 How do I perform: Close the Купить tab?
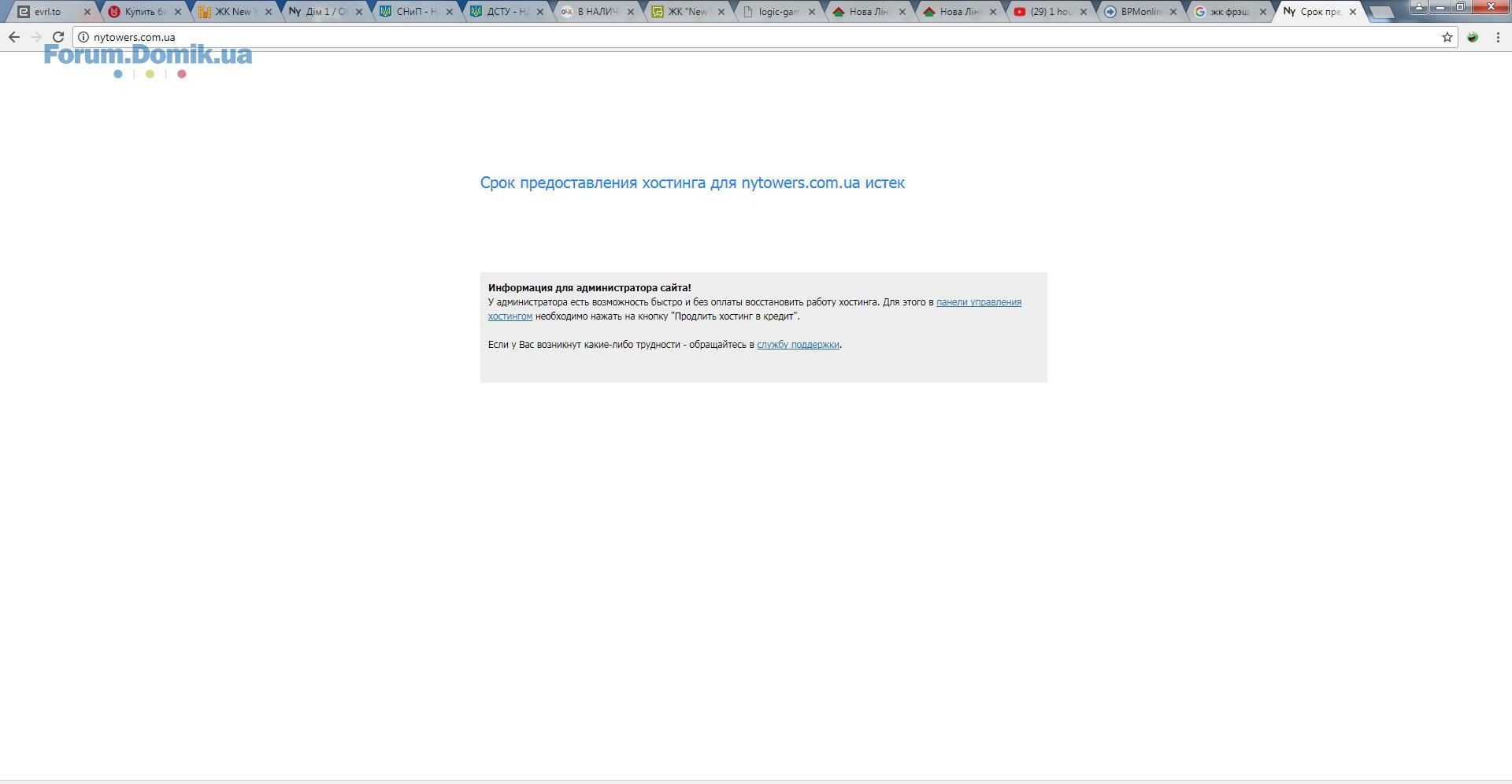click(178, 12)
